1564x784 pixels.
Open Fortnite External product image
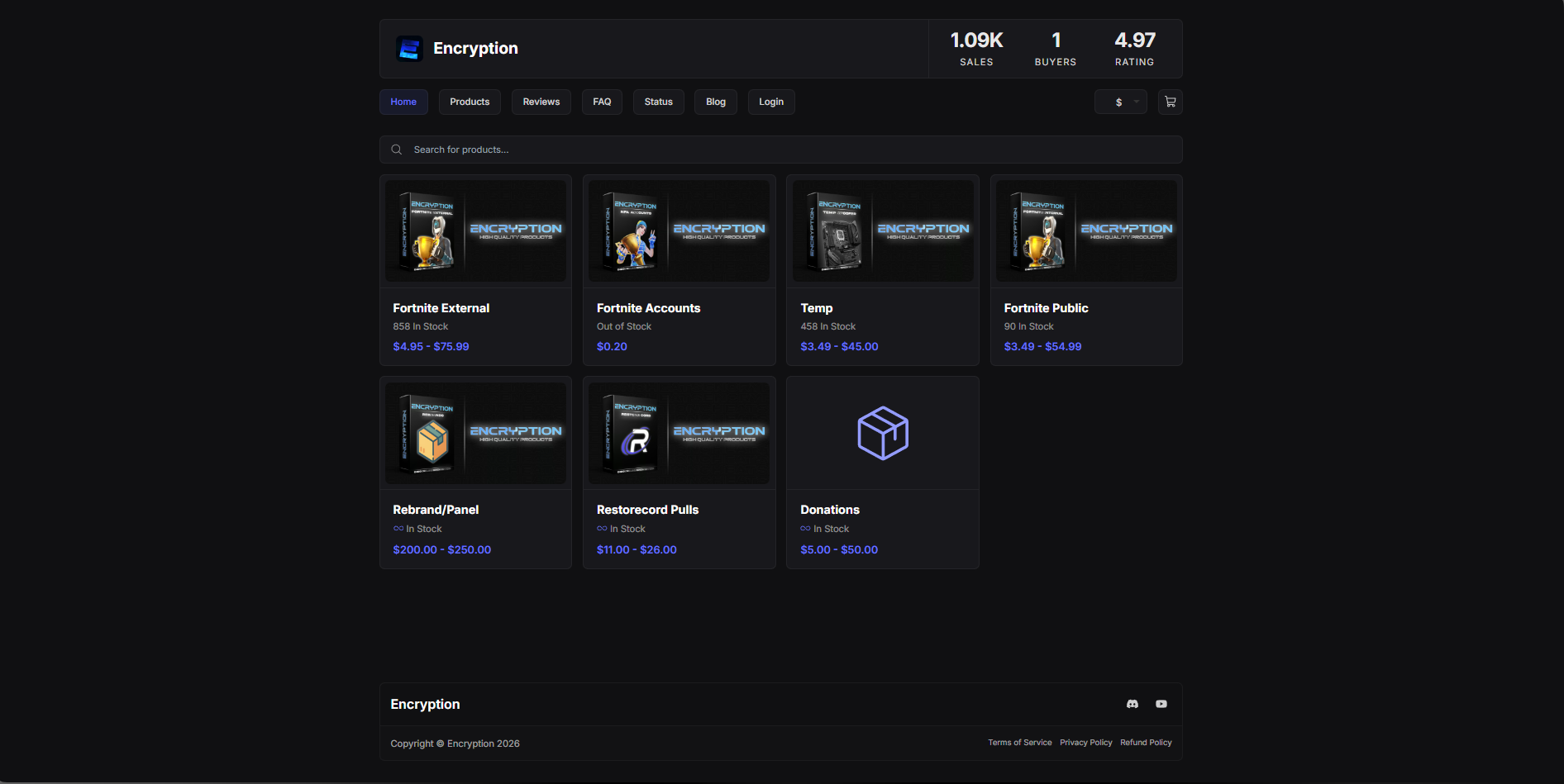(475, 231)
